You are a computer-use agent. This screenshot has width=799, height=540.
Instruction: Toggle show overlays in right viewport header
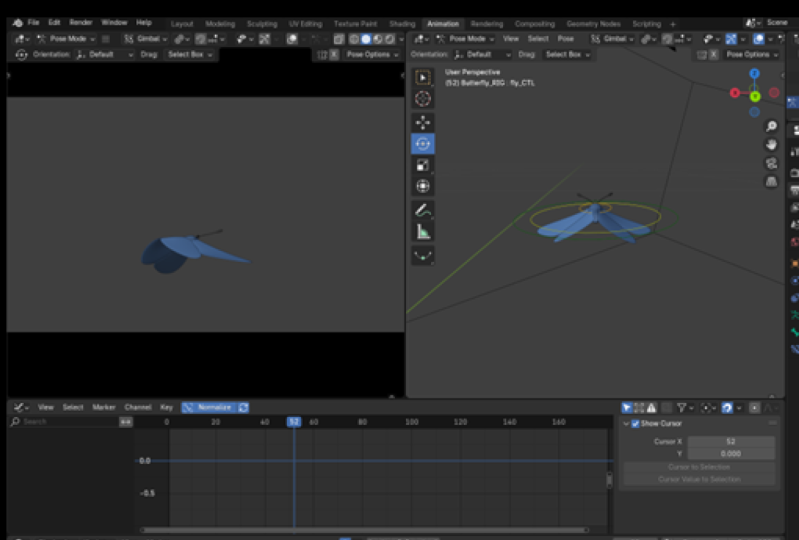(758, 39)
